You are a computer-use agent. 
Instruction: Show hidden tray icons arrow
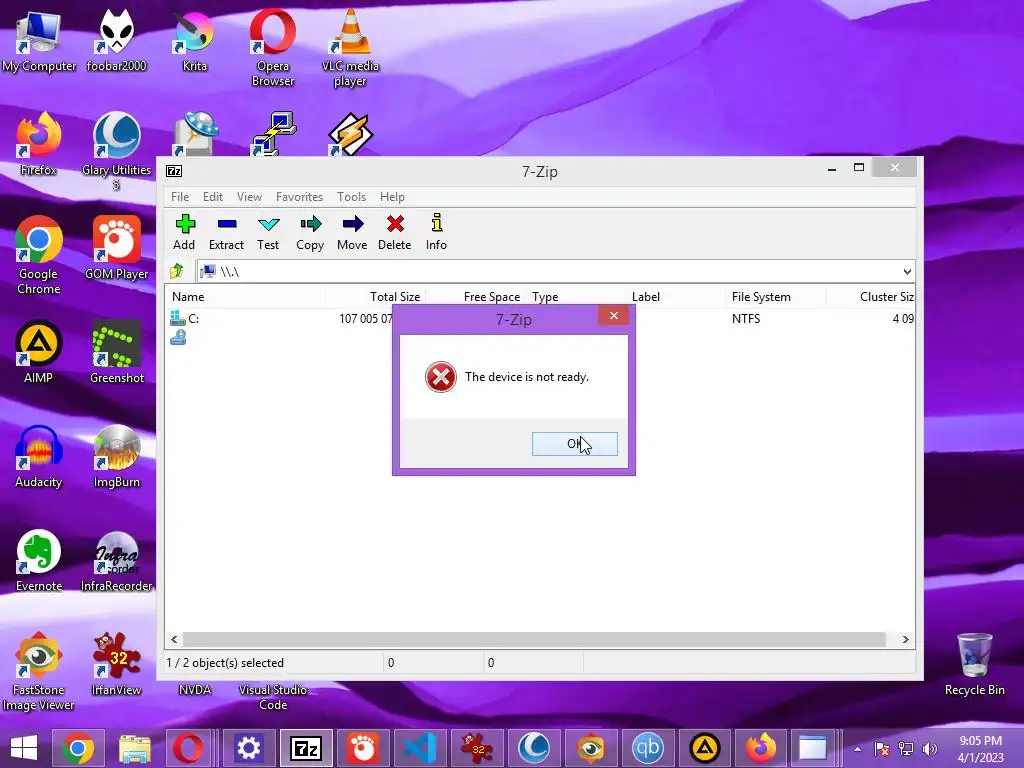(x=857, y=749)
